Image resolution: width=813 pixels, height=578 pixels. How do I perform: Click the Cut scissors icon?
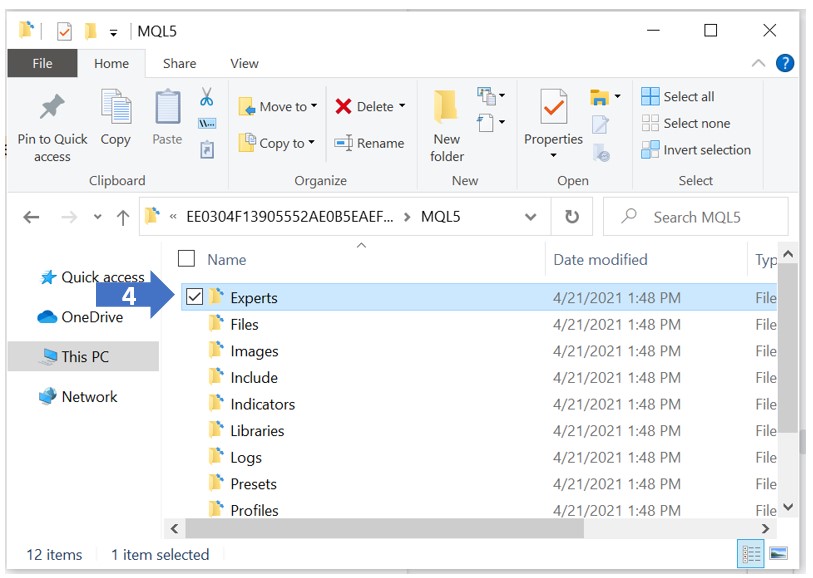click(207, 97)
